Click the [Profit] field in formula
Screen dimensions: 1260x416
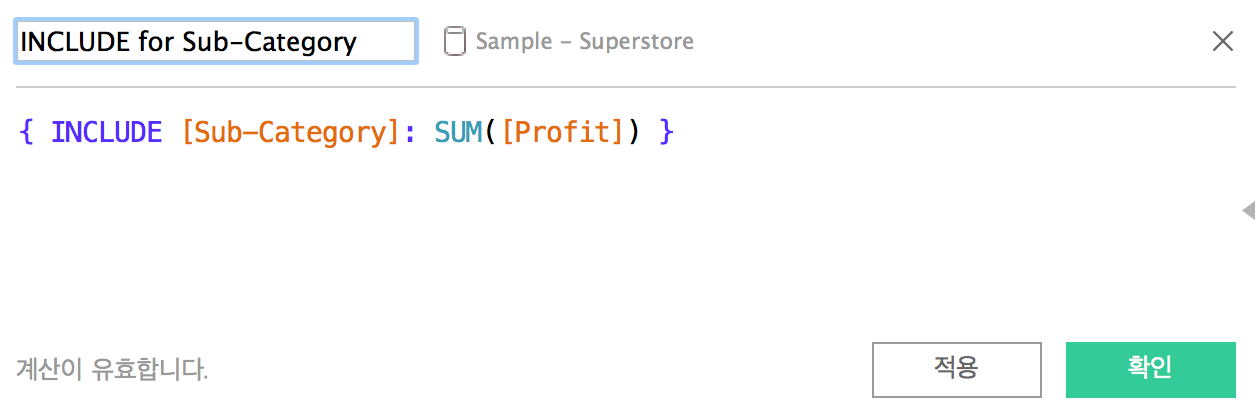[563, 132]
